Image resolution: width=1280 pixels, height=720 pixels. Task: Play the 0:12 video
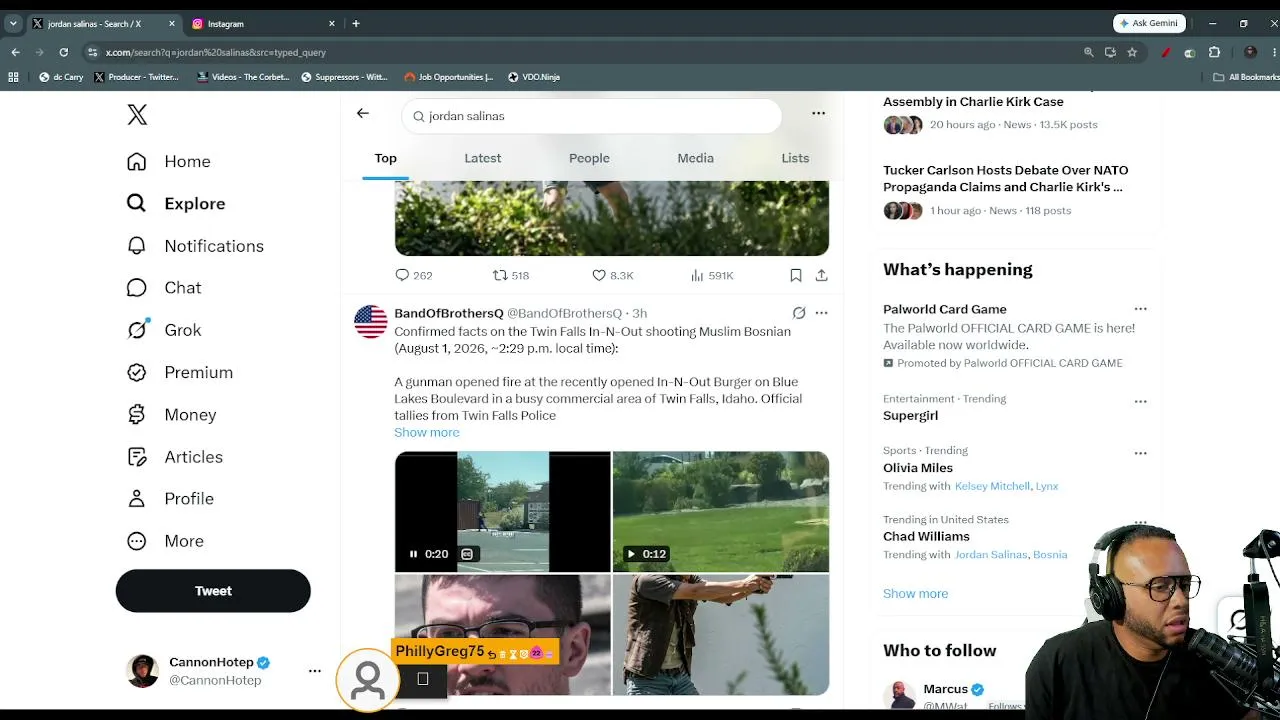(x=631, y=554)
